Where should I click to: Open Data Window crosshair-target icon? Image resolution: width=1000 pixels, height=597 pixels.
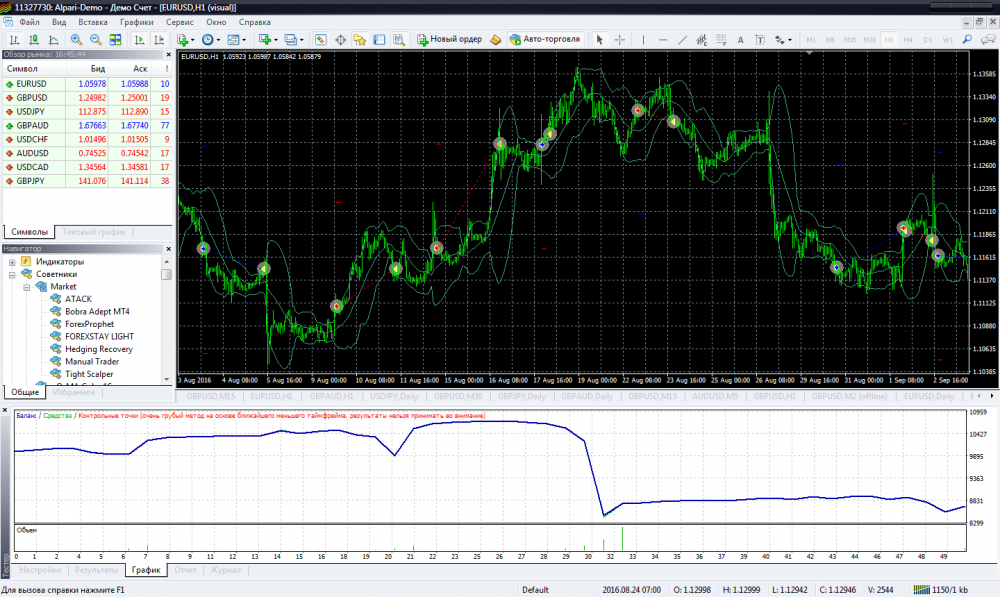click(341, 40)
